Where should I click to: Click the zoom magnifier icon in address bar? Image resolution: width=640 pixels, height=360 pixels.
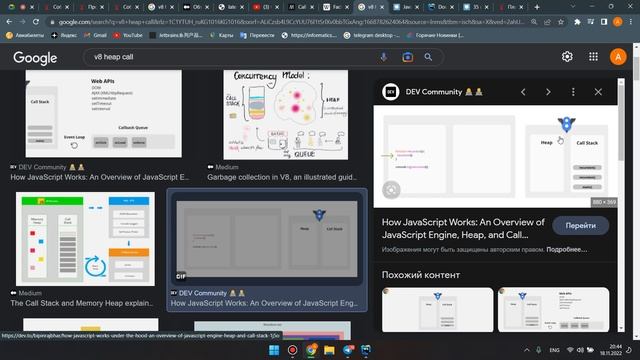click(534, 22)
